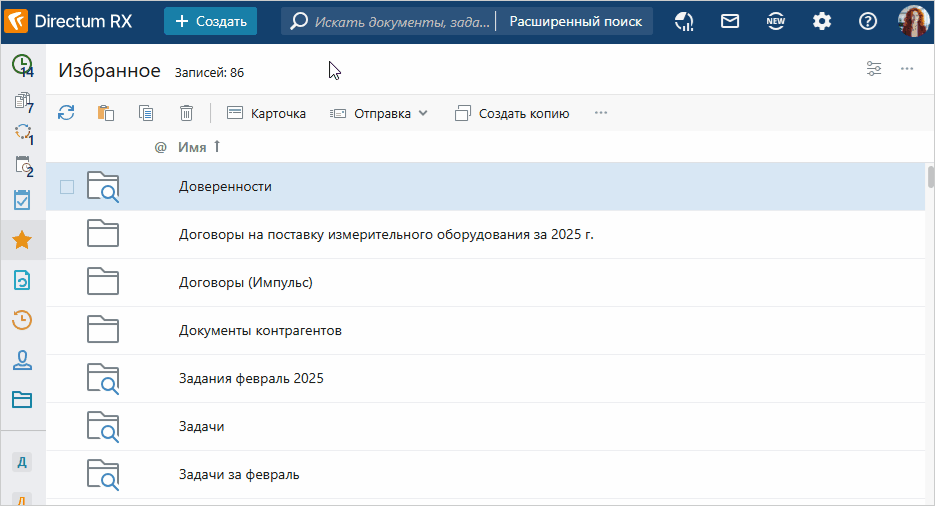Focus the document search input field

click(400, 21)
